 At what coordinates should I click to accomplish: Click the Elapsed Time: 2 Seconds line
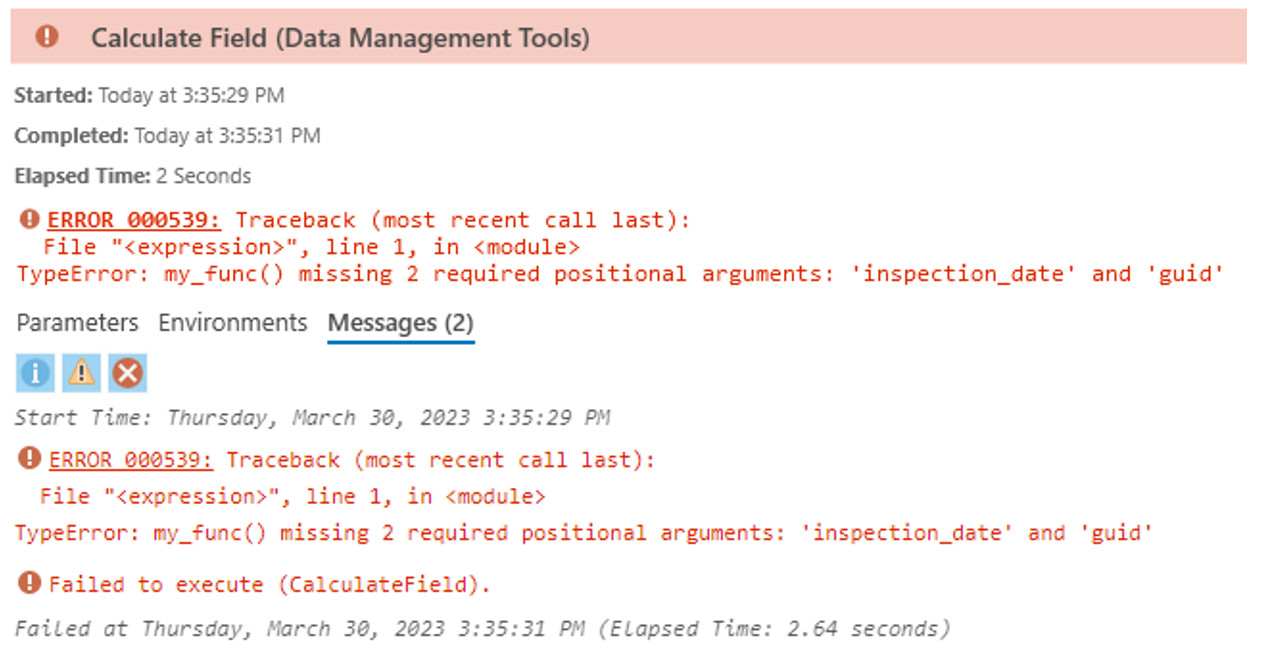point(133,177)
